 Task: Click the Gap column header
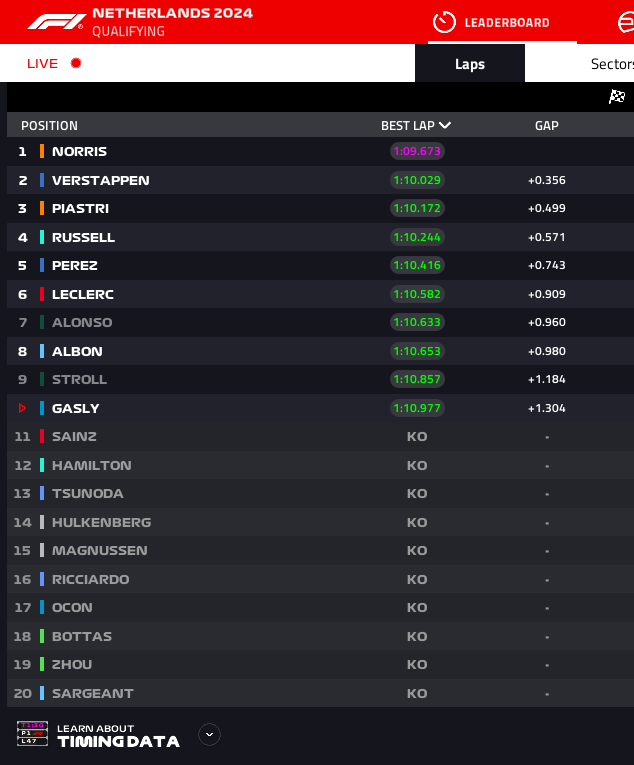[x=546, y=126]
